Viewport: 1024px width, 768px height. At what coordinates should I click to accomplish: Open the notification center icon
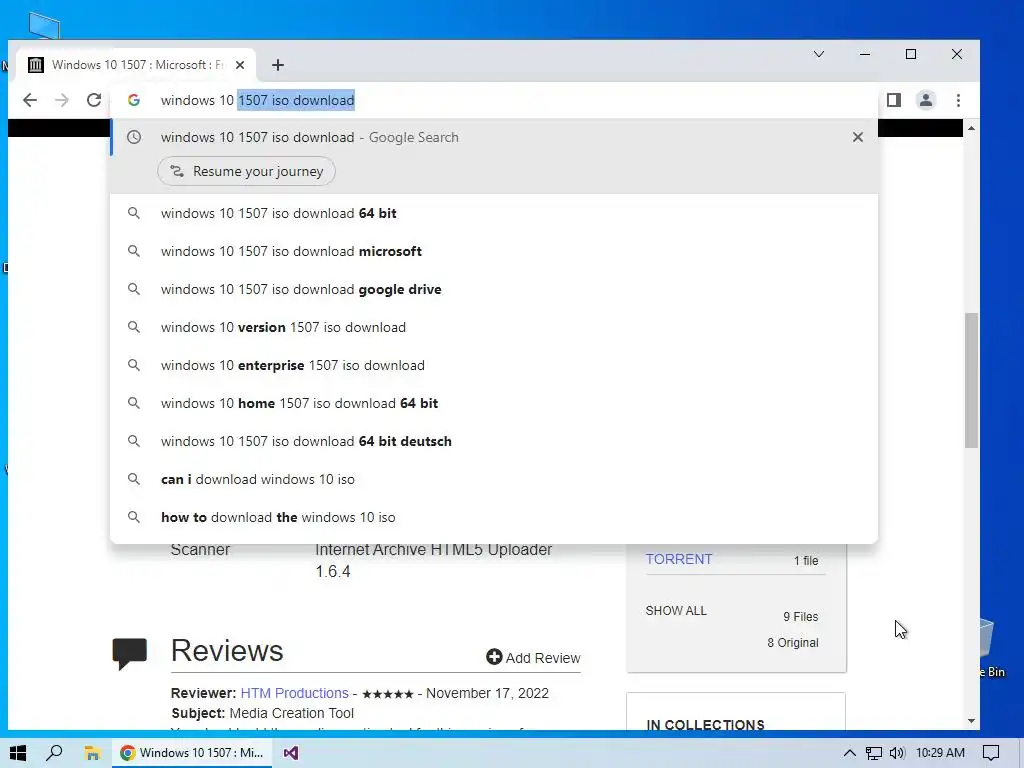click(991, 753)
